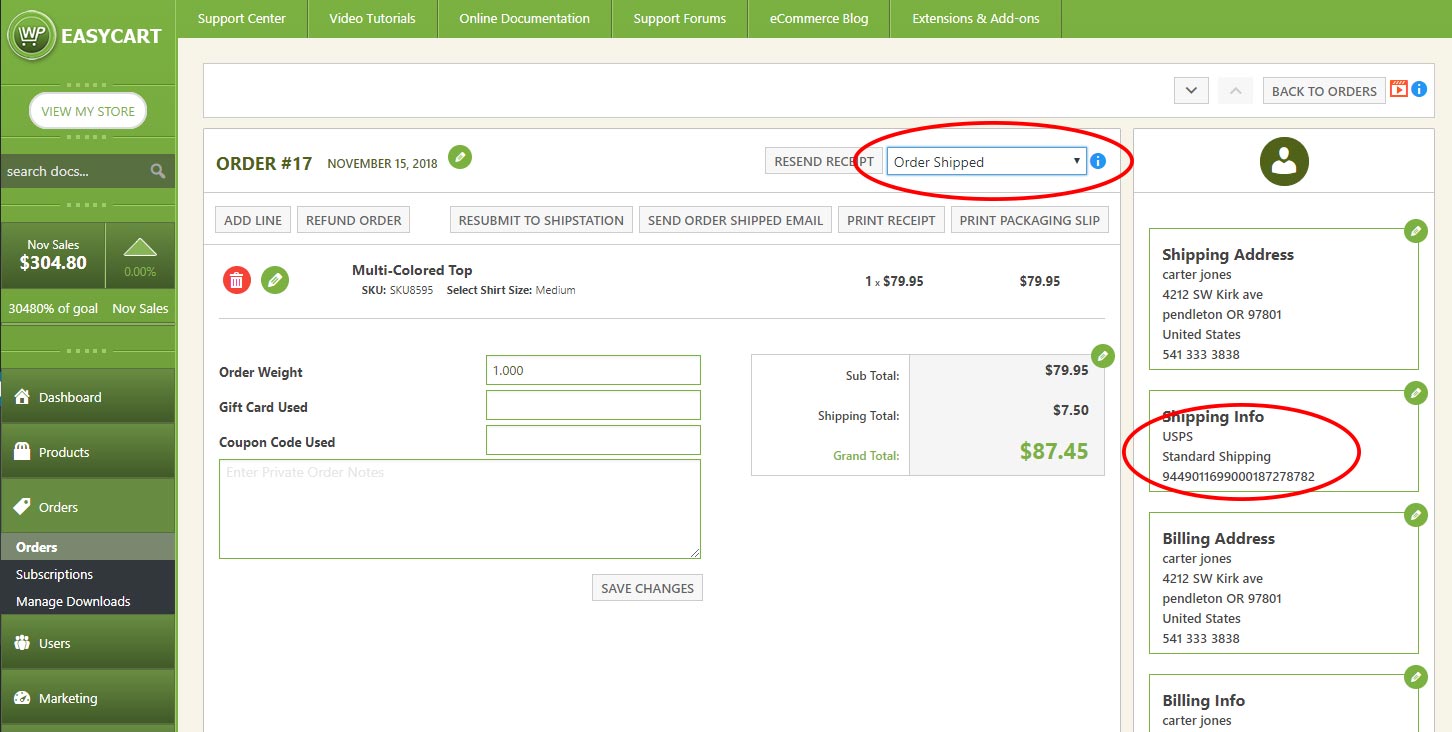Edit the Shipping Address panel
Image resolution: width=1452 pixels, height=732 pixels.
[x=1415, y=231]
